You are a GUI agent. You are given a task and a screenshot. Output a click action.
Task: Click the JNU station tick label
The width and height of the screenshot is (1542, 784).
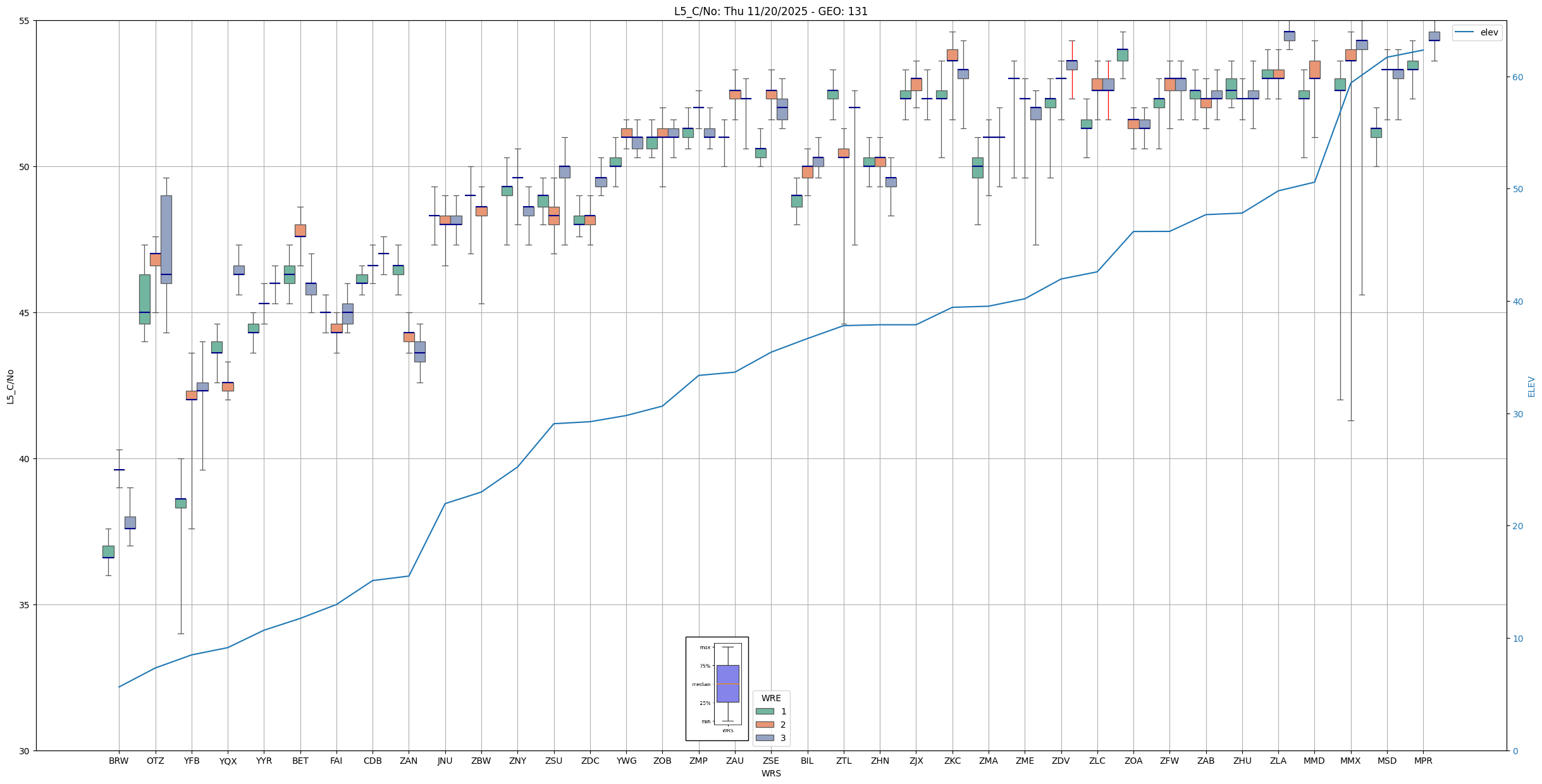(x=445, y=761)
